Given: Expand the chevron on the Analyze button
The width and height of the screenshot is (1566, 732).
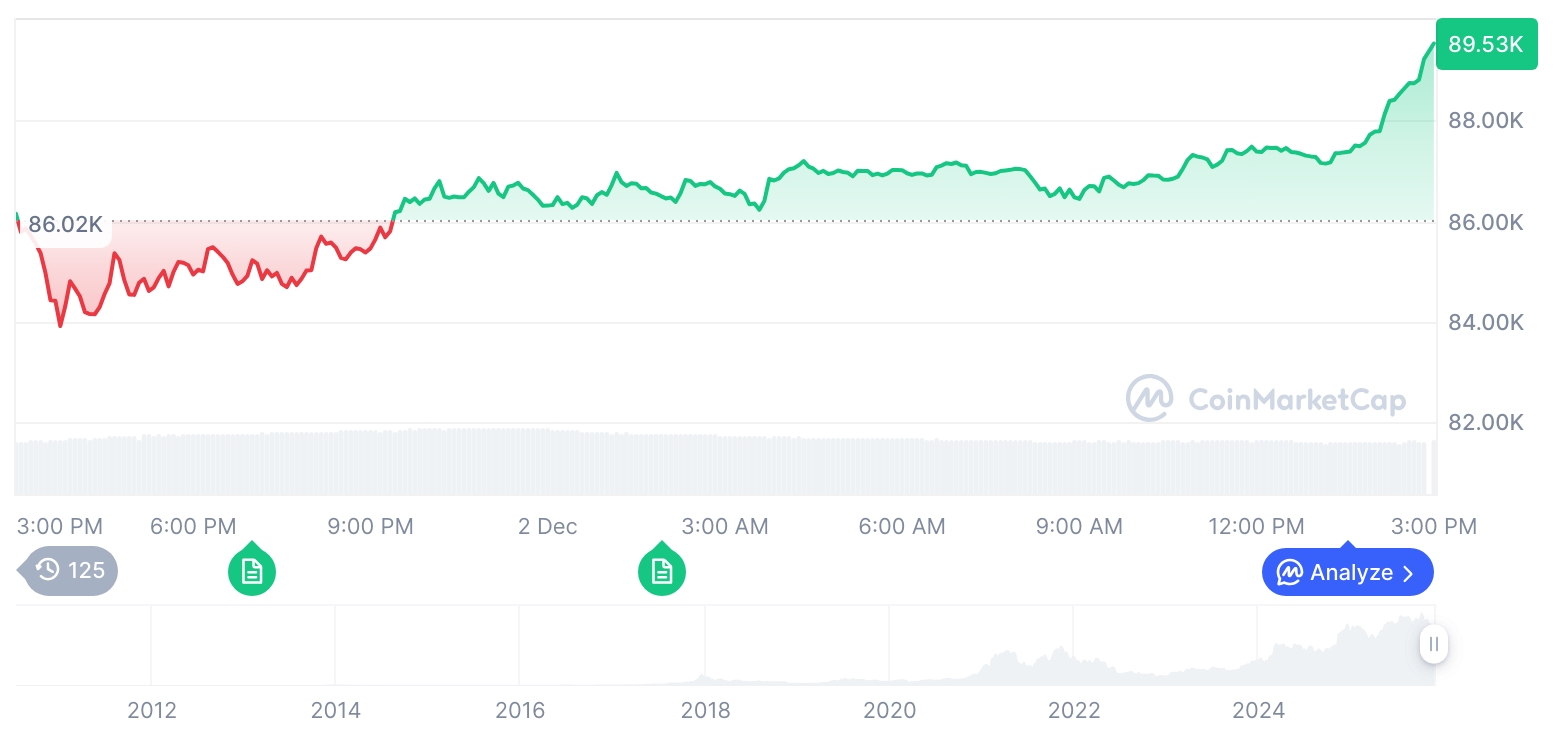Looking at the screenshot, I should (x=1408, y=573).
